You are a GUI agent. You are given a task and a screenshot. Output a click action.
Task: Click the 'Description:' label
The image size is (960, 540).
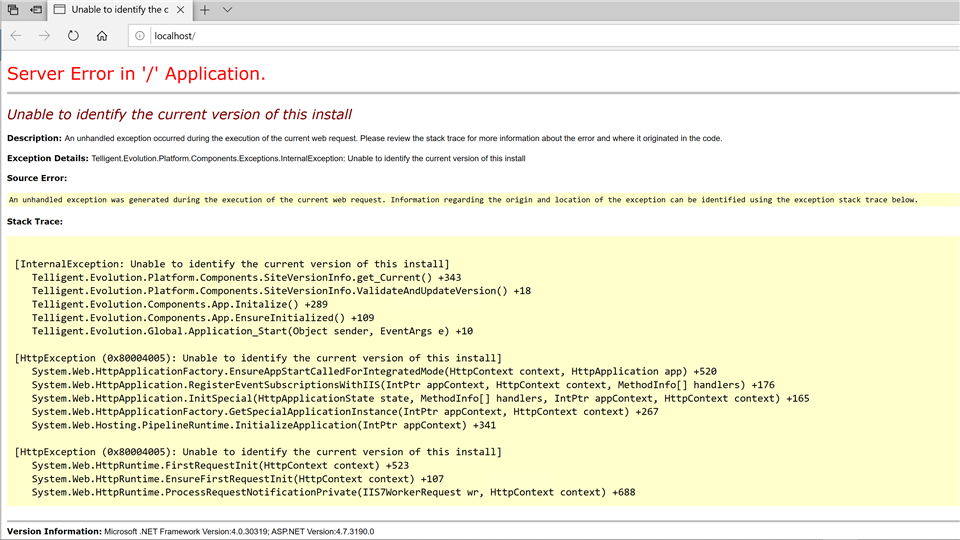click(x=34, y=138)
